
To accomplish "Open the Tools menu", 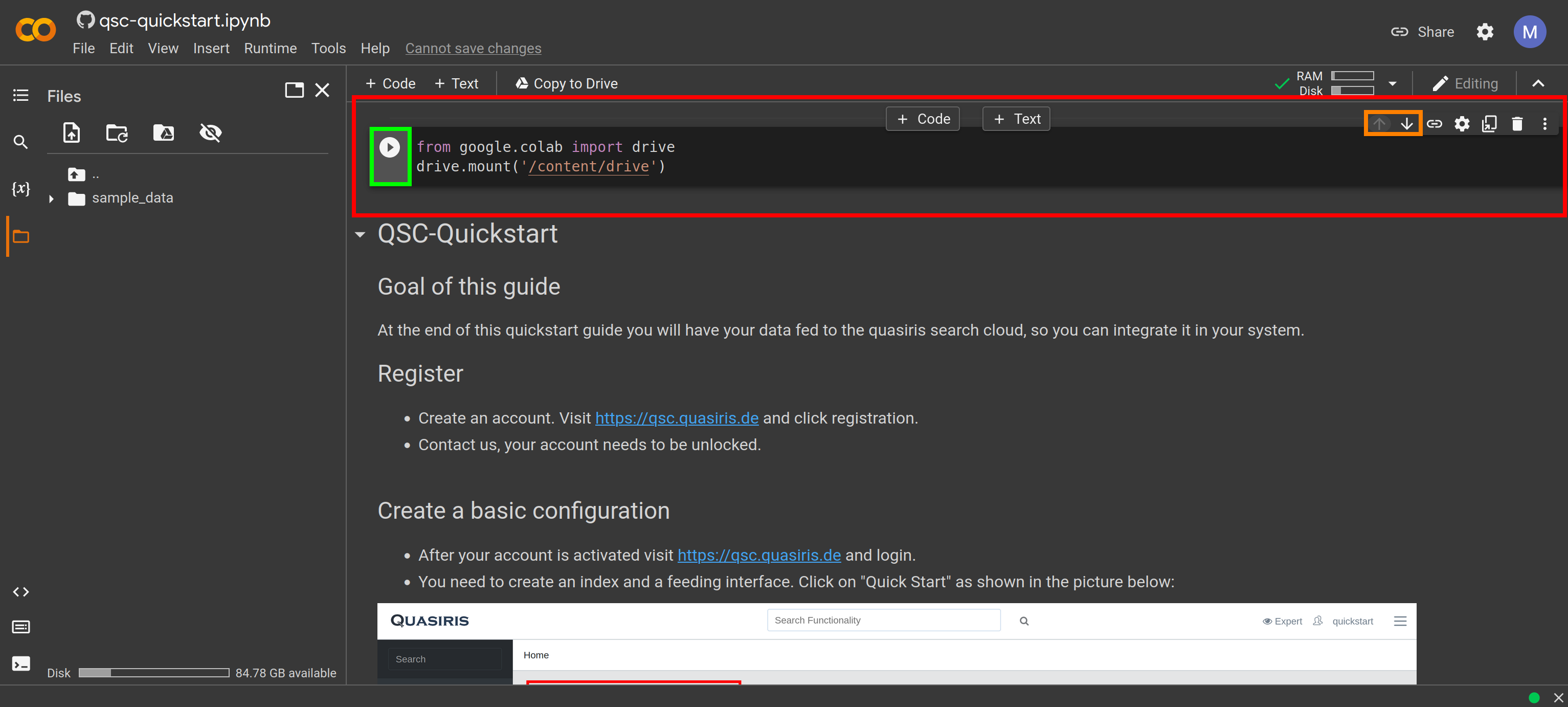I will [328, 49].
